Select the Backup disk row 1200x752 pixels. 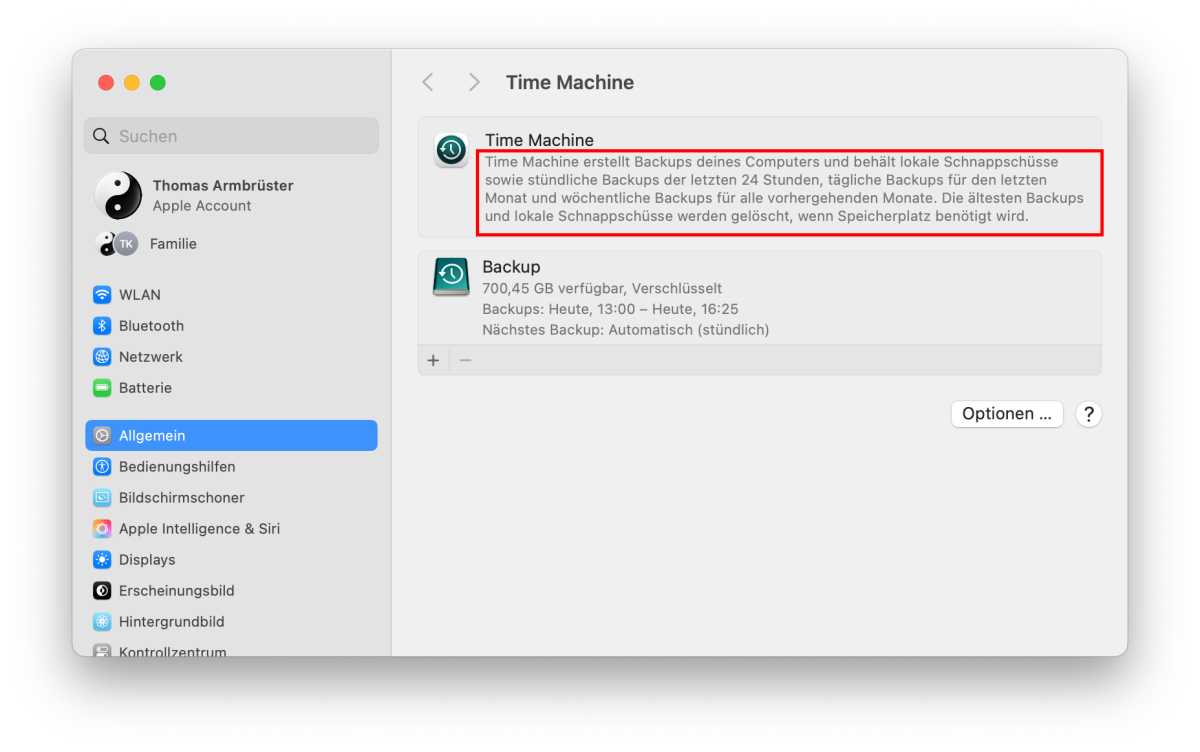(760, 298)
